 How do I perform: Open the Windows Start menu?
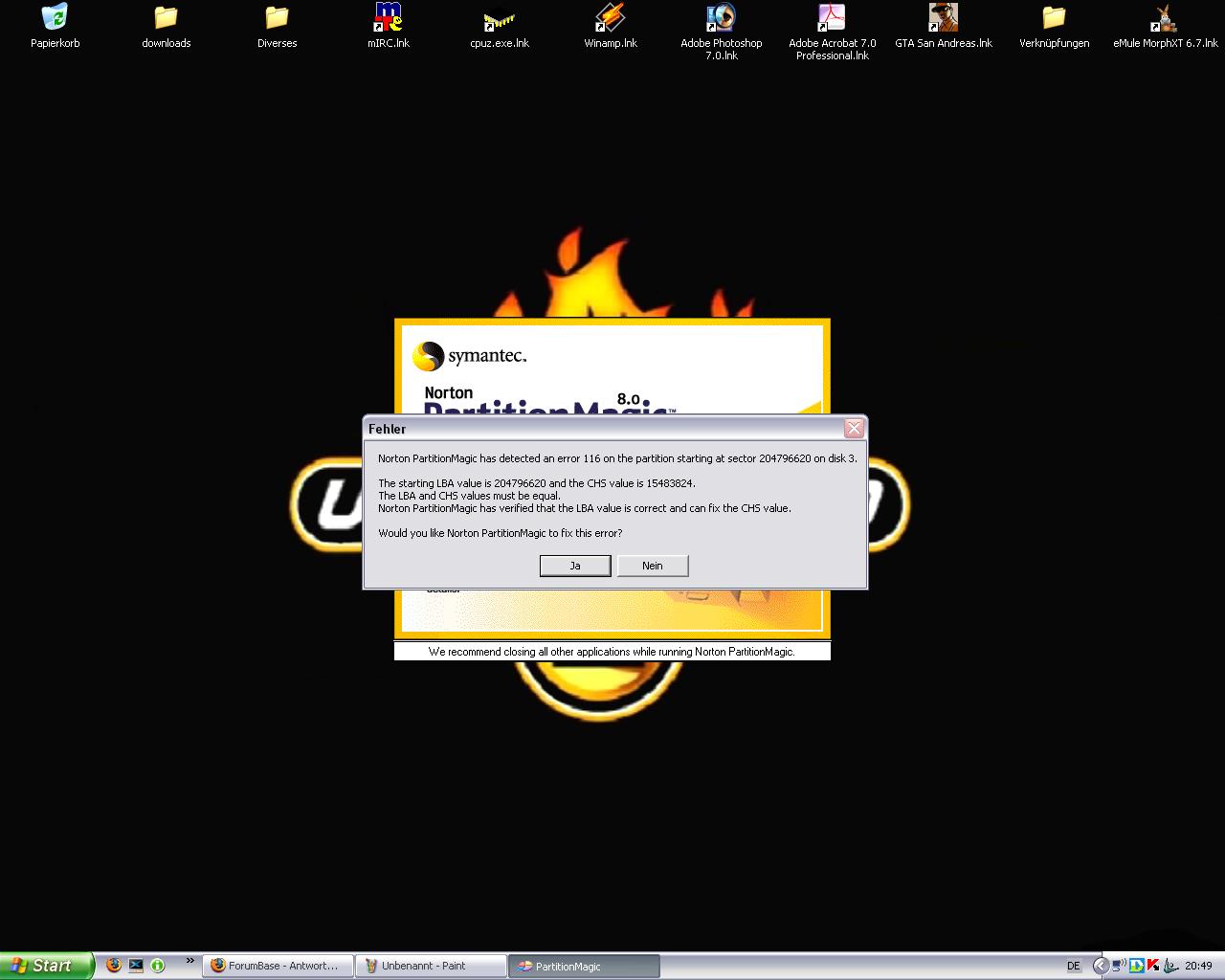[x=46, y=966]
